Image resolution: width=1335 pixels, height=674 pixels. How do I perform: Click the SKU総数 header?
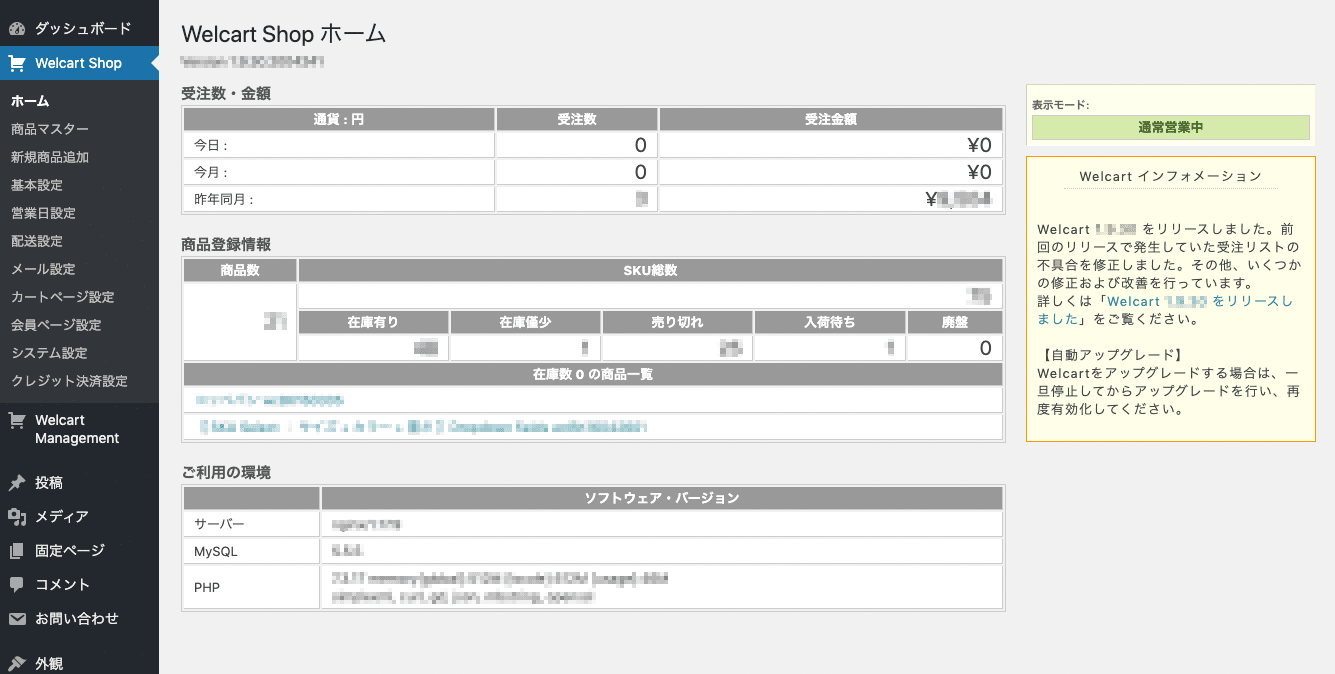pos(650,270)
